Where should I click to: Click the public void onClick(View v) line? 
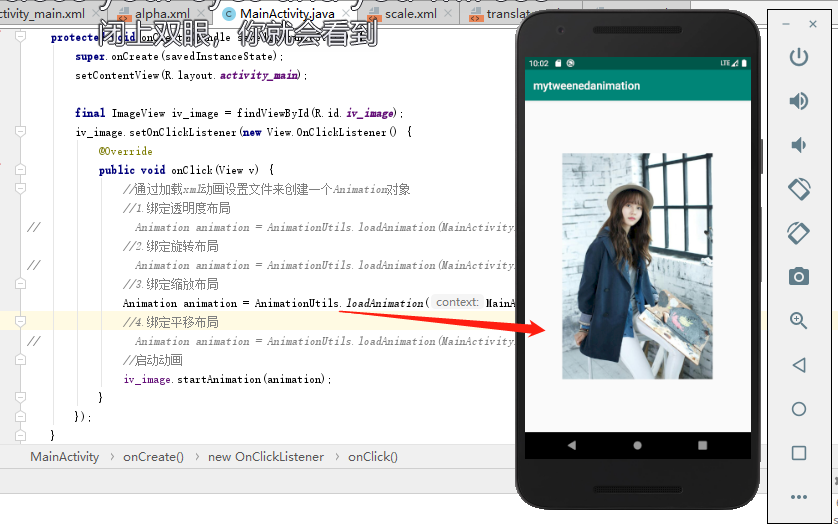pos(187,170)
